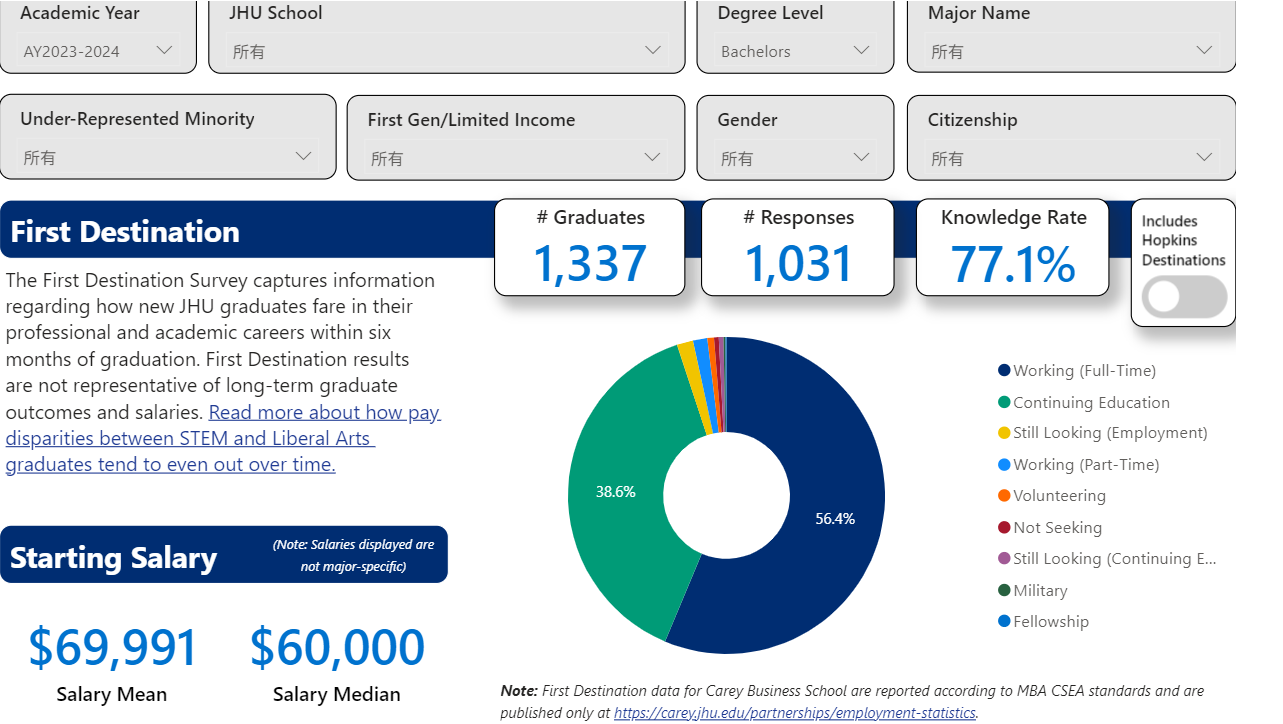Open the Academic Year dropdown
Viewport: 1283px width, 724px height.
coord(98,51)
